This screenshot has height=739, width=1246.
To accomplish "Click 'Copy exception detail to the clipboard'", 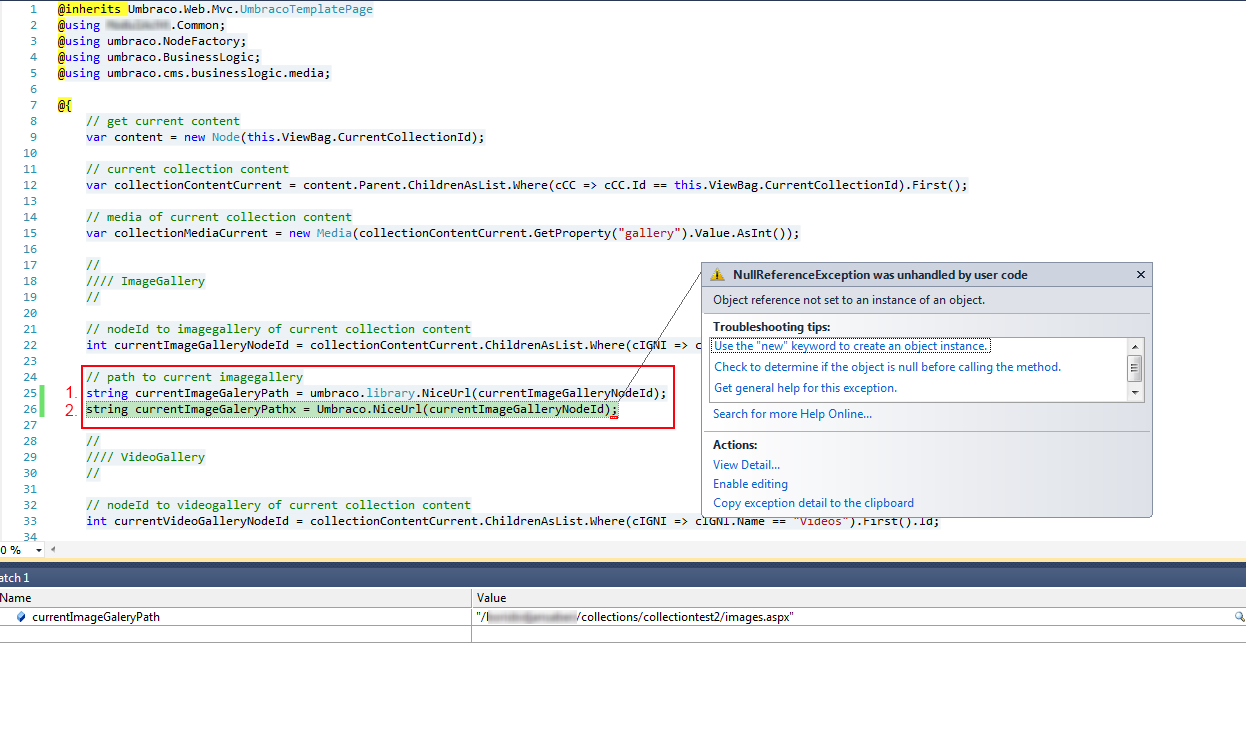I will pyautogui.click(x=813, y=503).
